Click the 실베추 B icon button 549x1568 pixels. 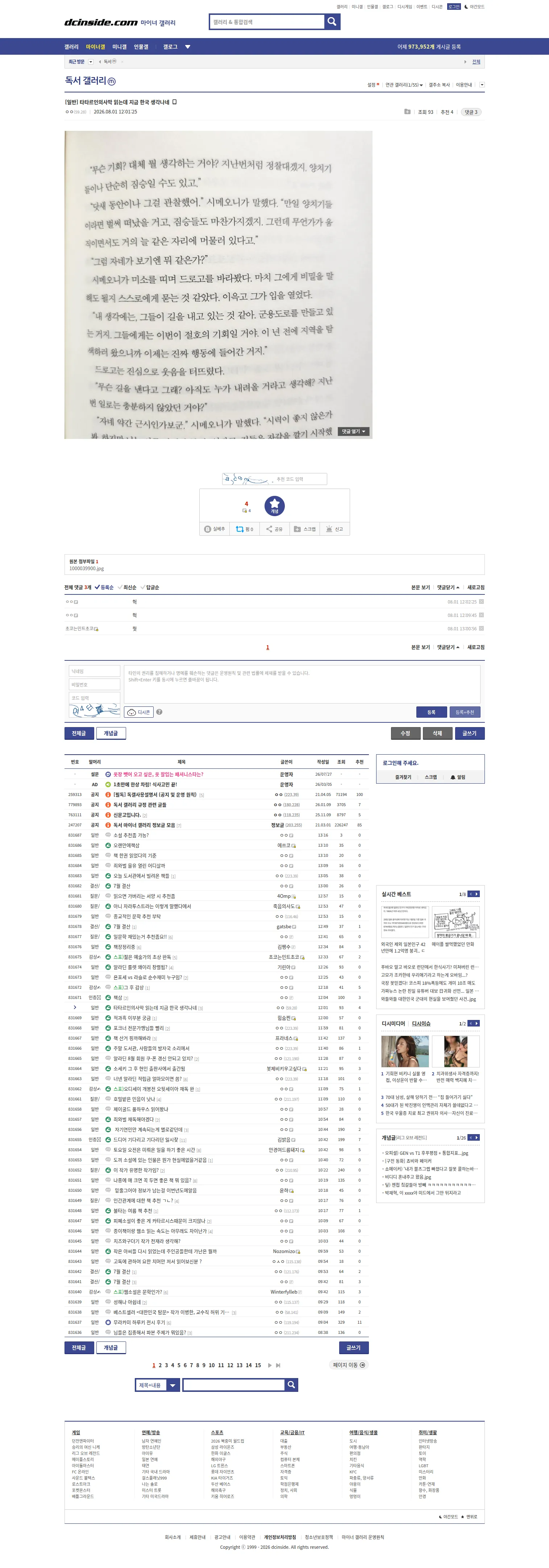[208, 529]
